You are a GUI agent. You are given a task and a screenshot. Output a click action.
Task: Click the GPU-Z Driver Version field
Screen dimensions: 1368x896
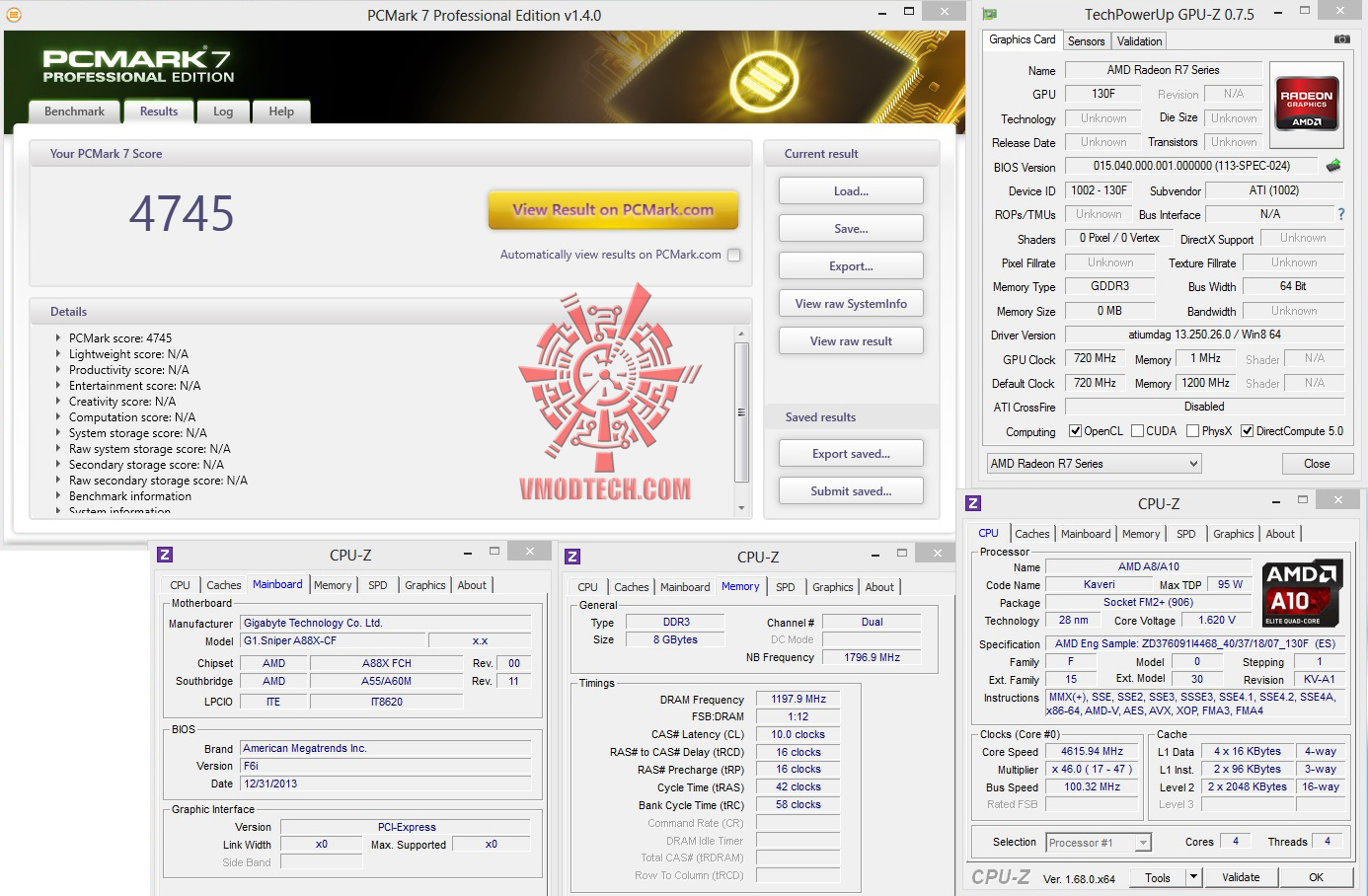1204,335
